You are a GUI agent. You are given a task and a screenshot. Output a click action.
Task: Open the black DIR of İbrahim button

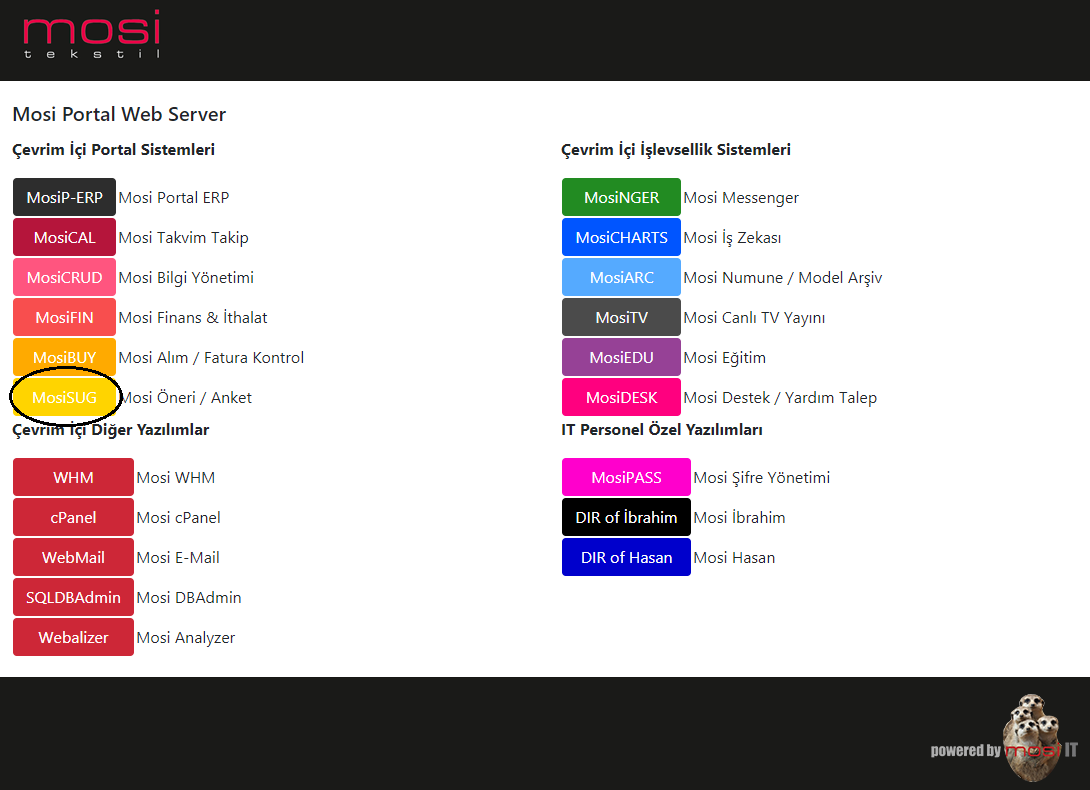626,517
